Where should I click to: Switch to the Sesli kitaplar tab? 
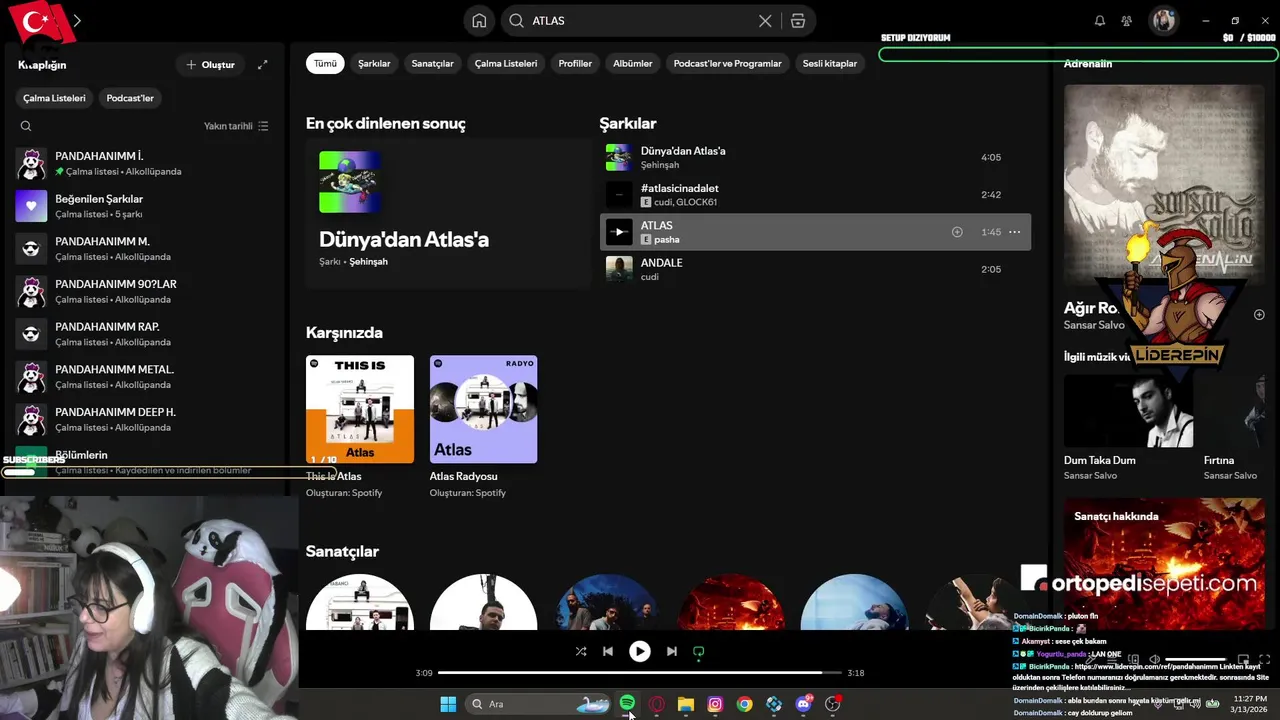(830, 63)
